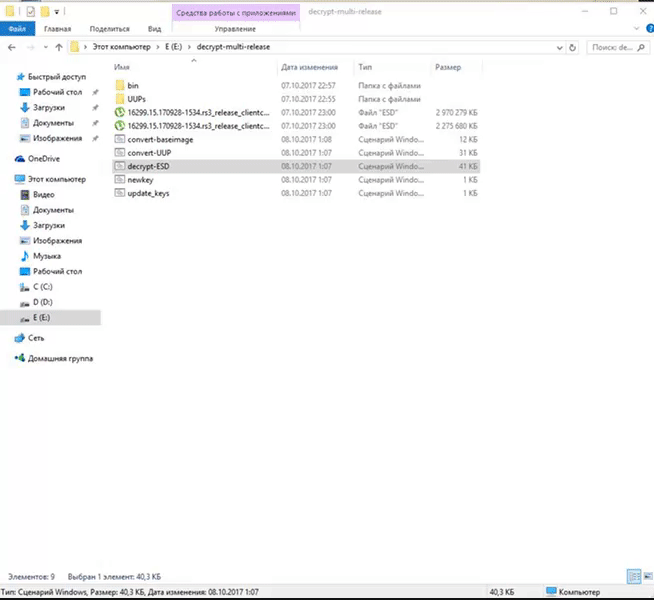Viewport: 654px width, 600px height.
Task: Select the 2 970 279 КБ ESD file
Action: pyautogui.click(x=296, y=113)
